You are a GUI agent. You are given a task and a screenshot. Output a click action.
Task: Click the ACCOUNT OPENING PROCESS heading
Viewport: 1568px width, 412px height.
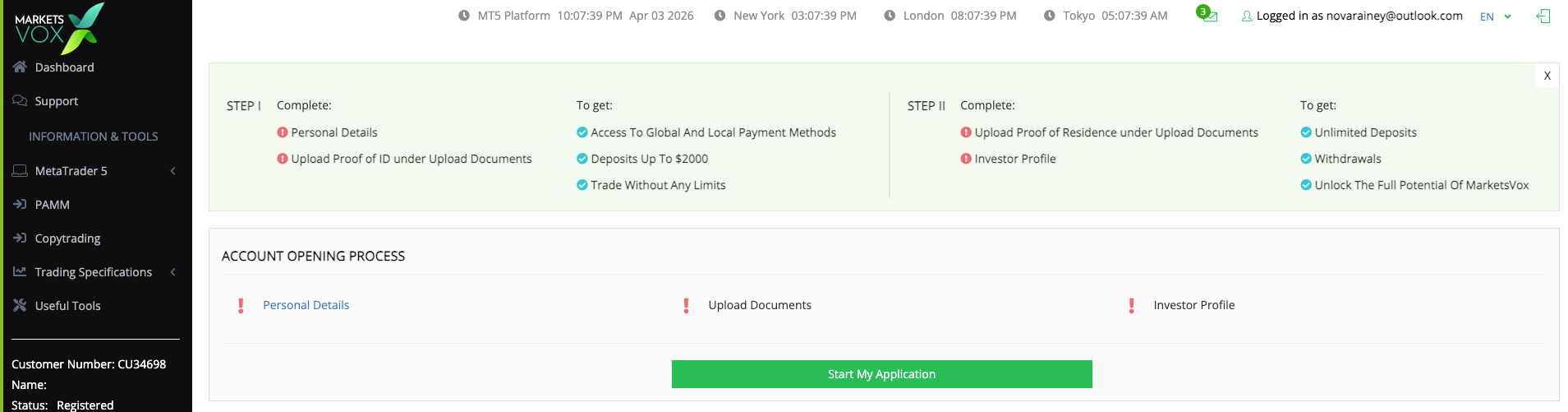point(313,257)
